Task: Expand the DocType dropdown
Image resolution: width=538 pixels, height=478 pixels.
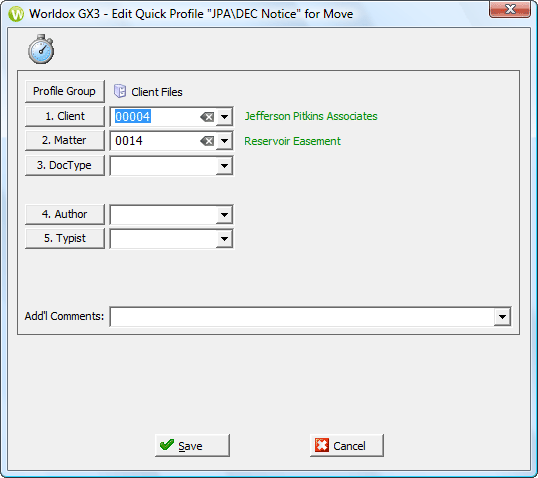Action: click(224, 166)
